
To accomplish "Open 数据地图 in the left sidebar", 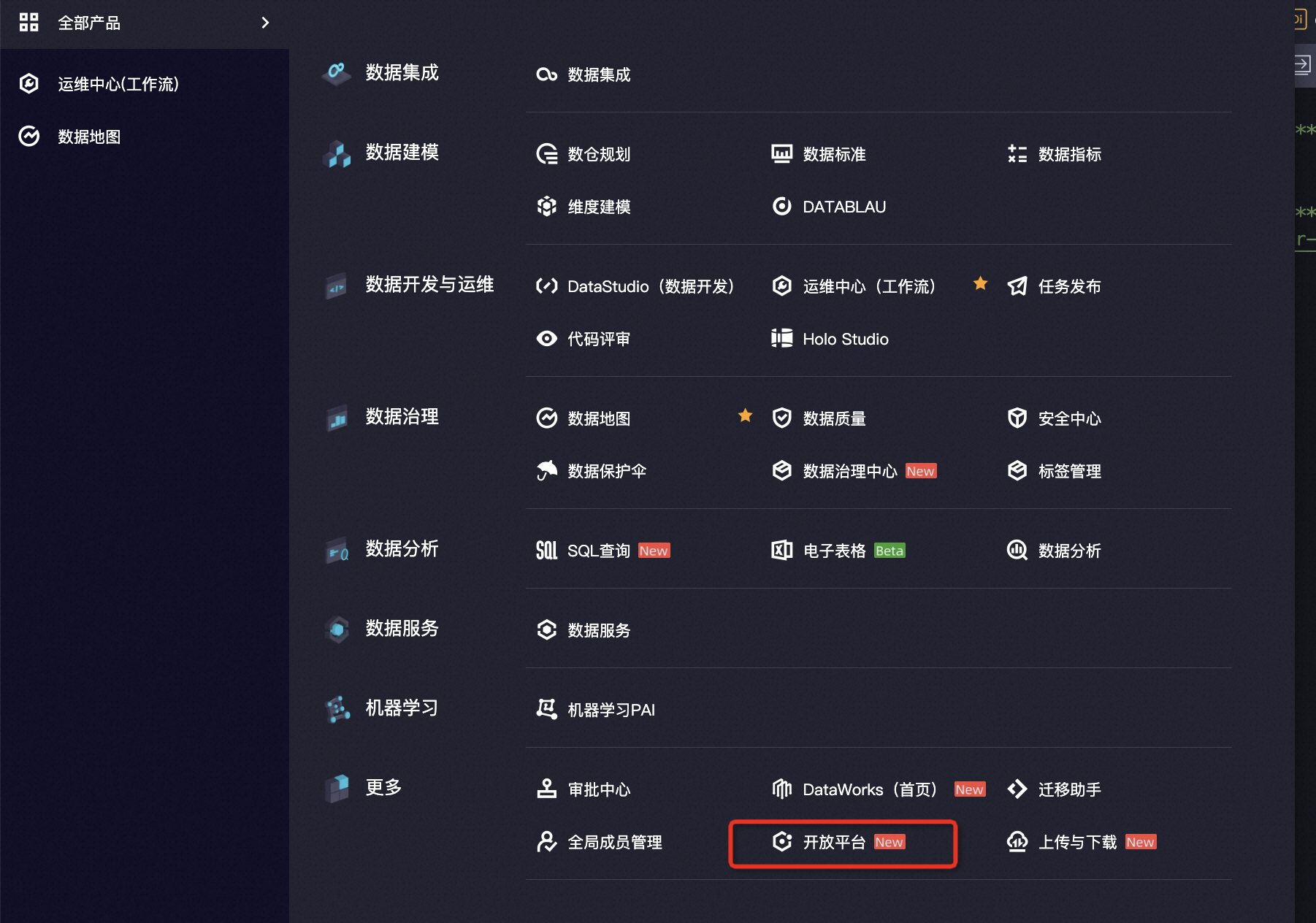I will click(x=89, y=137).
